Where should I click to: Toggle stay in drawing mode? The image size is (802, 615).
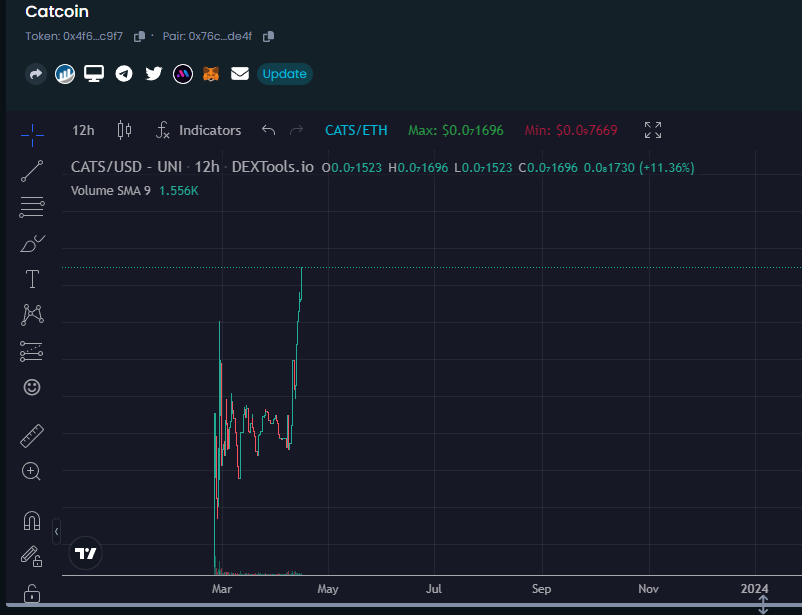click(x=31, y=556)
